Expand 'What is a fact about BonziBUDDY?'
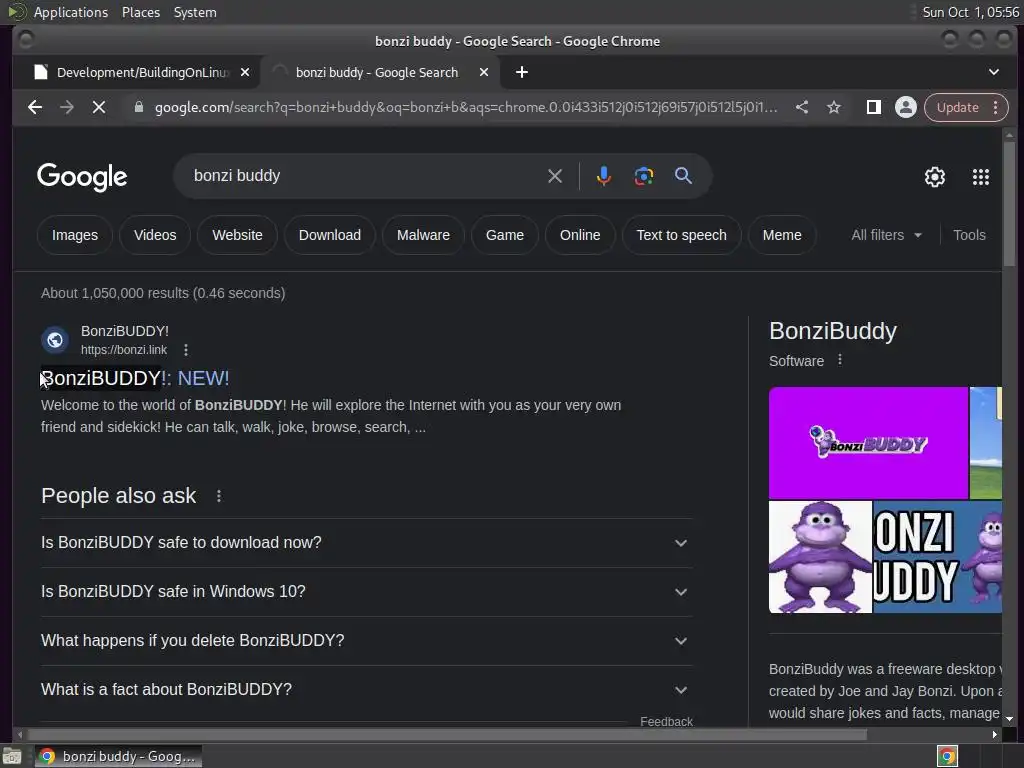This screenshot has height=768, width=1024. [x=367, y=690]
